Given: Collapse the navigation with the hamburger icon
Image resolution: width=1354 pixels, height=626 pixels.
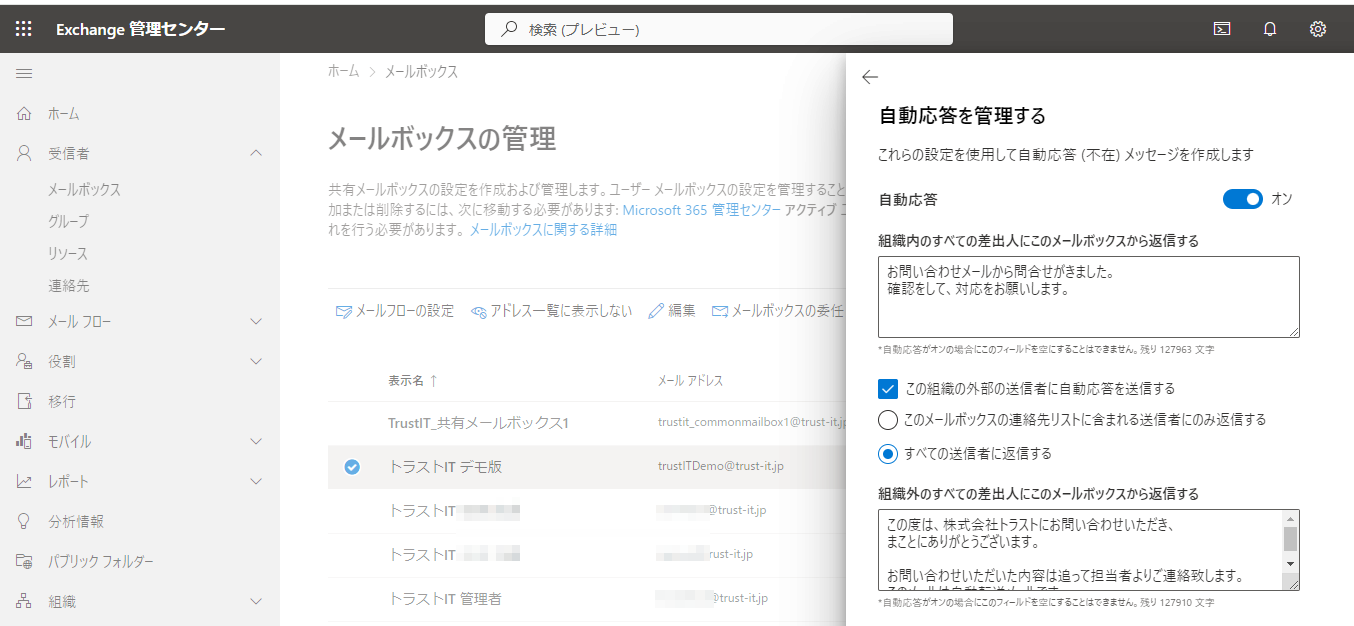Looking at the screenshot, I should pyautogui.click(x=24, y=73).
